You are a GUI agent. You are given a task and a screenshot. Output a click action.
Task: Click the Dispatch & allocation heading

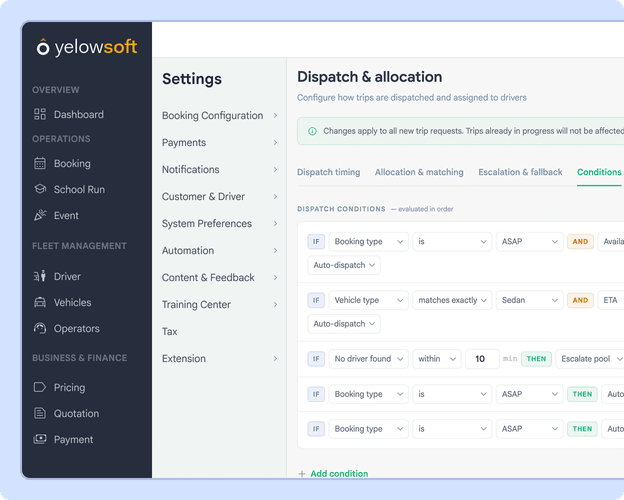pyautogui.click(x=369, y=77)
